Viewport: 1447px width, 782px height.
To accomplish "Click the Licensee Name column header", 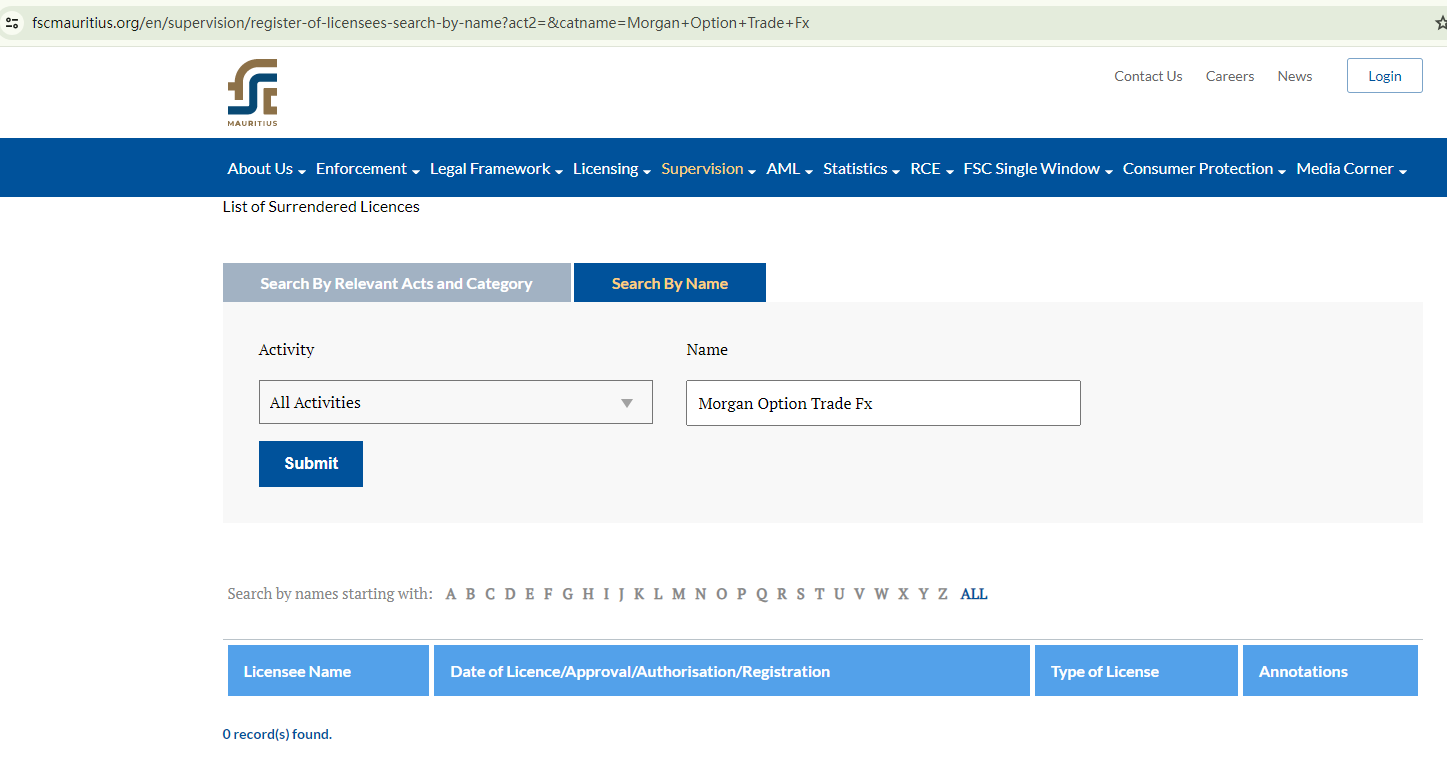I will click(328, 671).
